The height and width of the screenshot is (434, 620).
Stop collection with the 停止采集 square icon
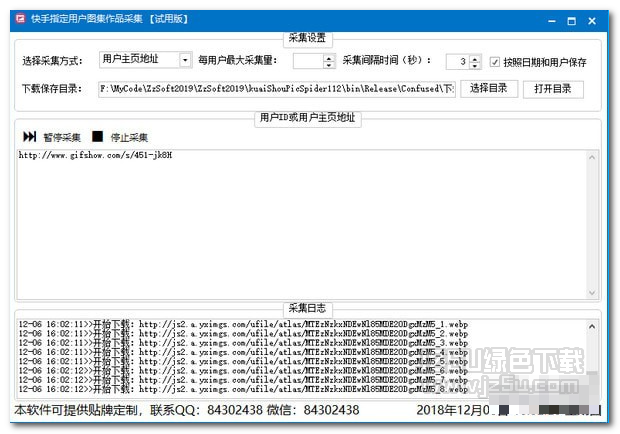(97, 136)
